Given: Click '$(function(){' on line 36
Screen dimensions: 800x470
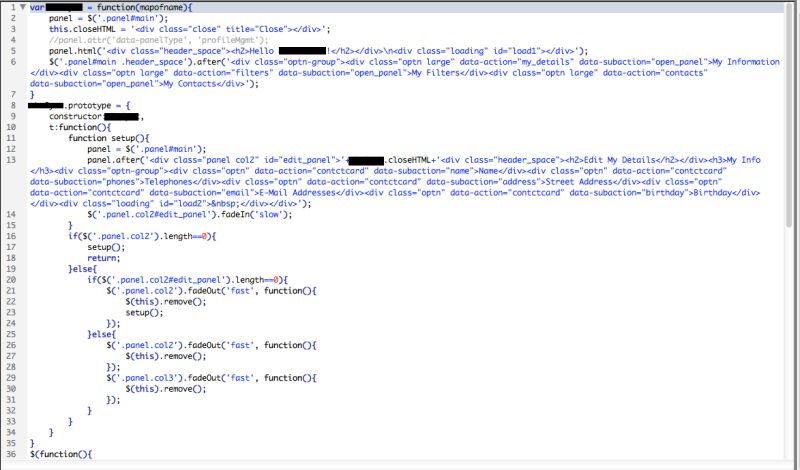Looking at the screenshot, I should pyautogui.click(x=61, y=454).
